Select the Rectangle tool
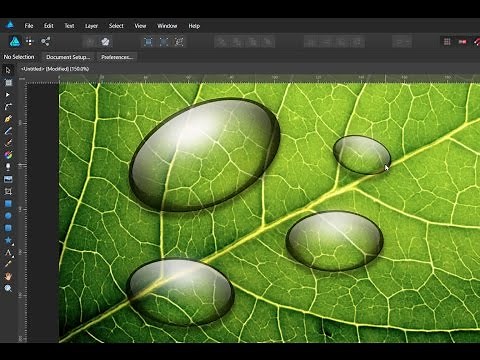 pos(8,203)
